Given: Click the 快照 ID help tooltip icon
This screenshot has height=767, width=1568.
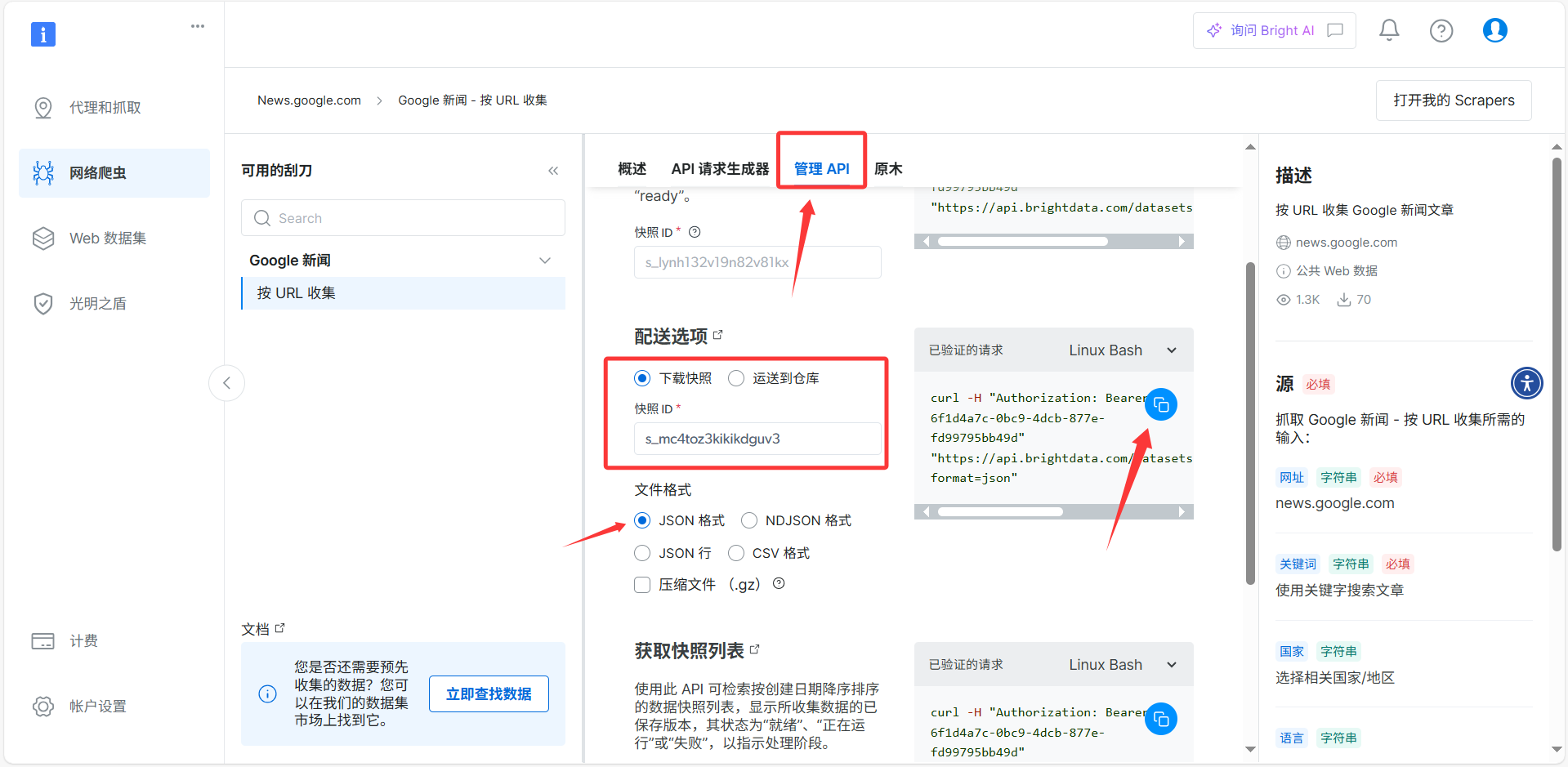Looking at the screenshot, I should 695,232.
